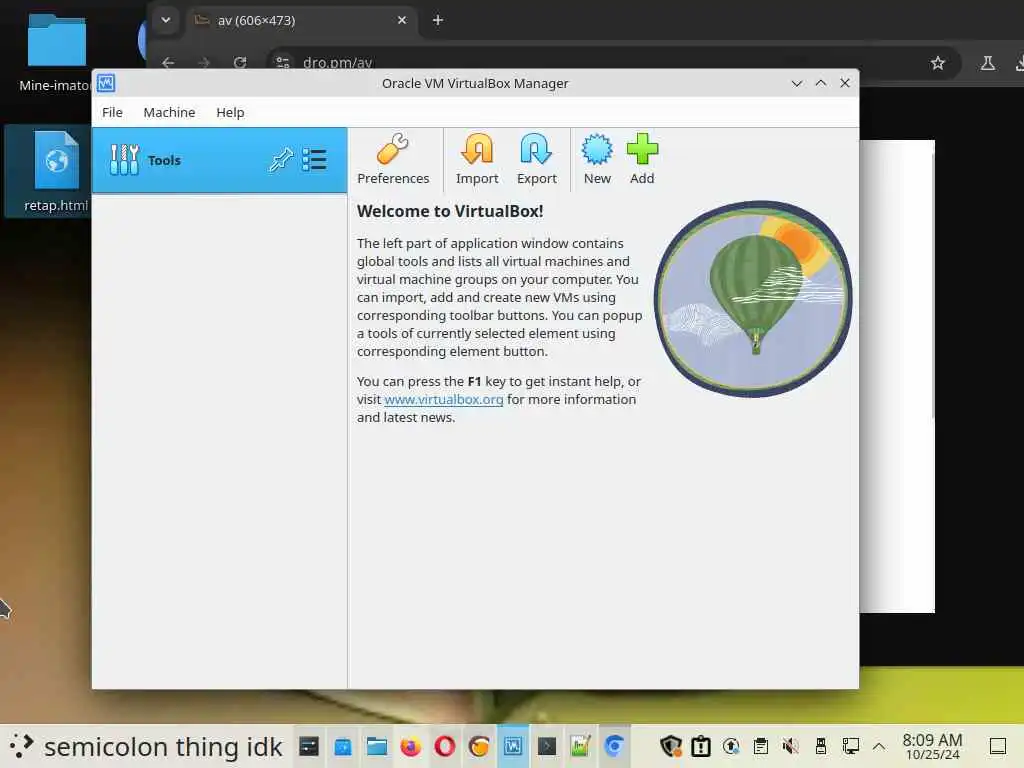Open the browser tab search dropdown
Viewport: 1024px width, 768px height.
(x=166, y=20)
